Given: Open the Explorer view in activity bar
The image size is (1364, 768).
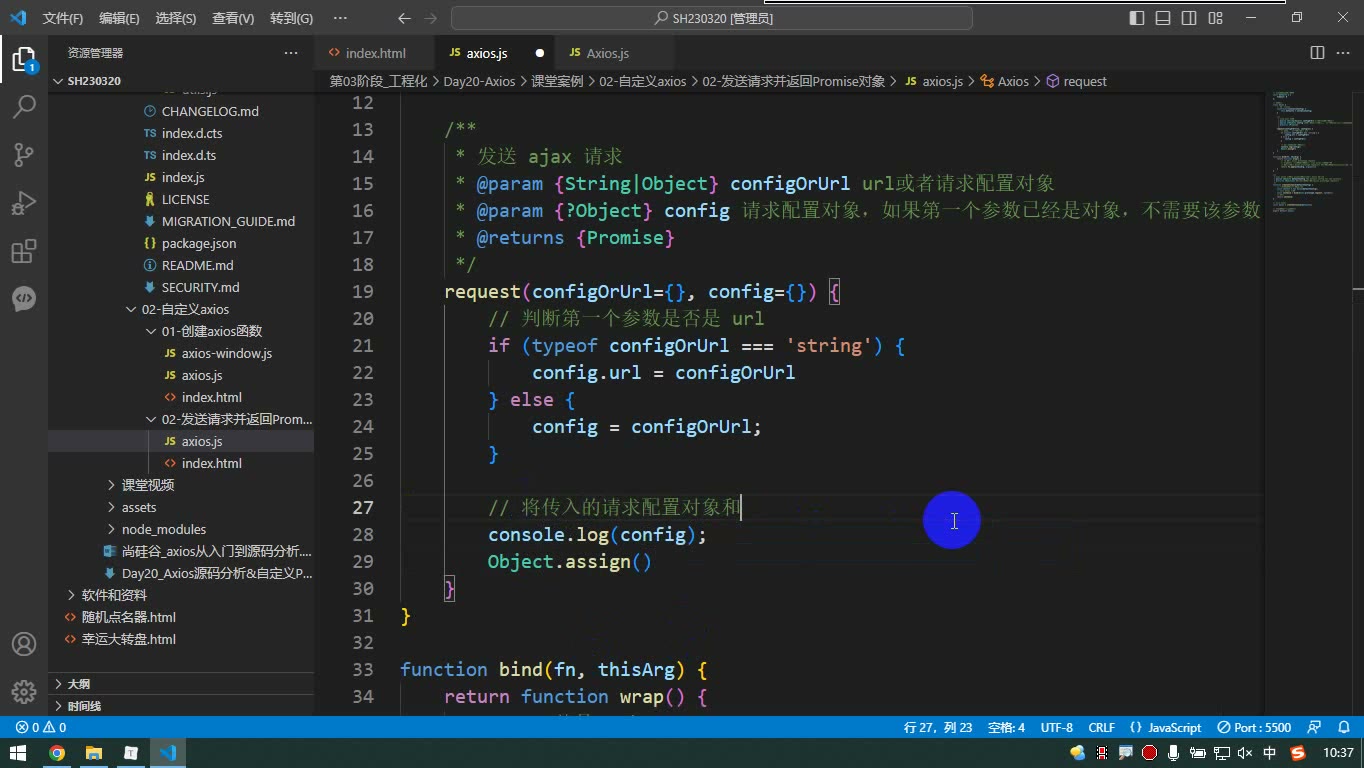Looking at the screenshot, I should pyautogui.click(x=24, y=59).
